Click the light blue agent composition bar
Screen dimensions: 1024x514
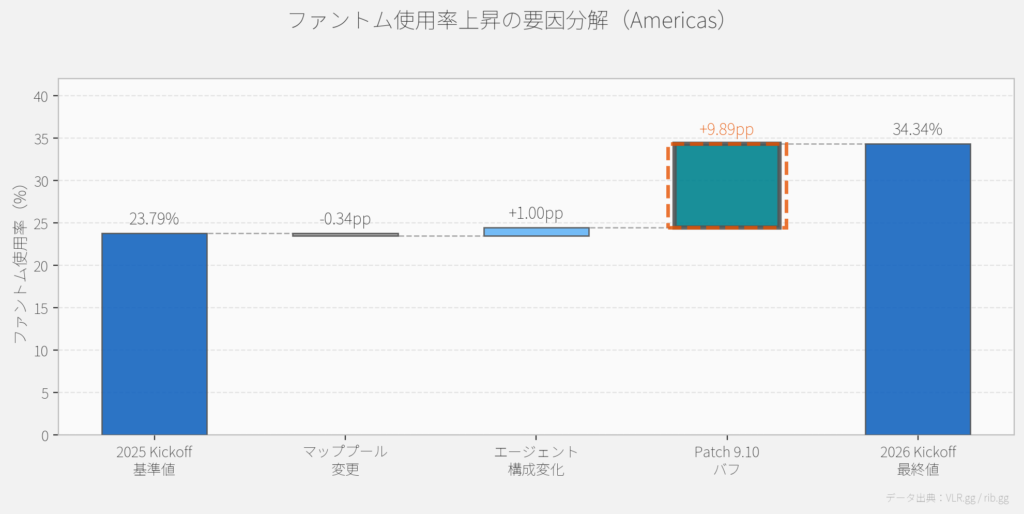[x=536, y=232]
